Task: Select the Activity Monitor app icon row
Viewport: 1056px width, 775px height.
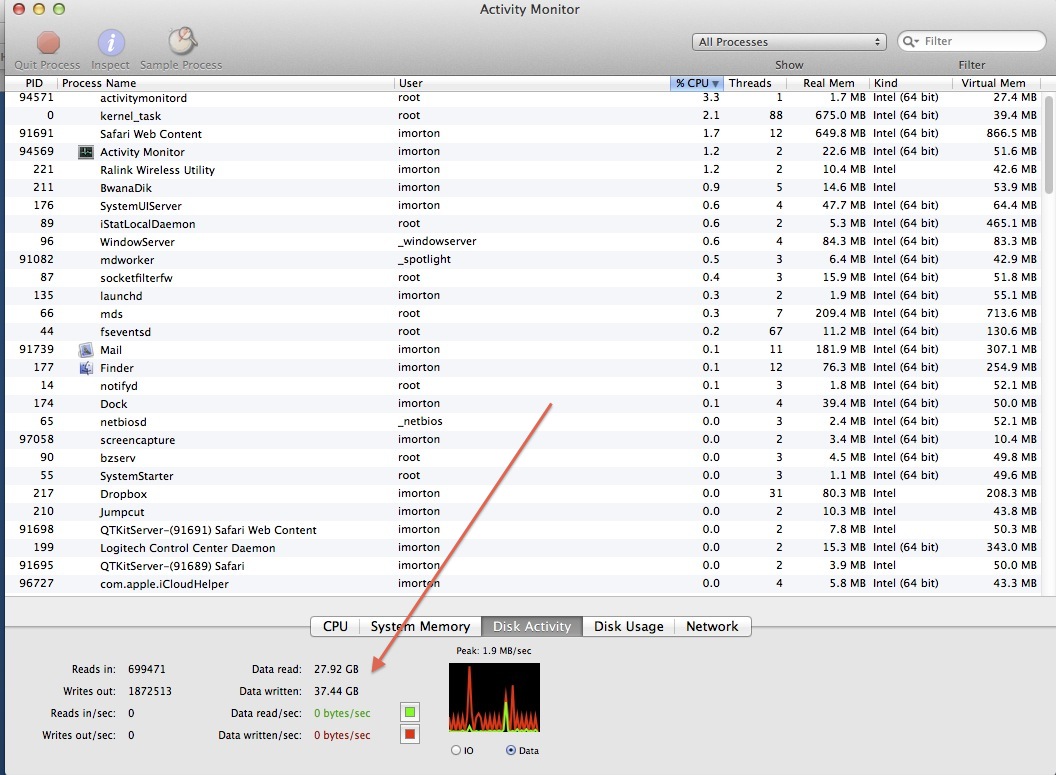Action: click(523, 152)
